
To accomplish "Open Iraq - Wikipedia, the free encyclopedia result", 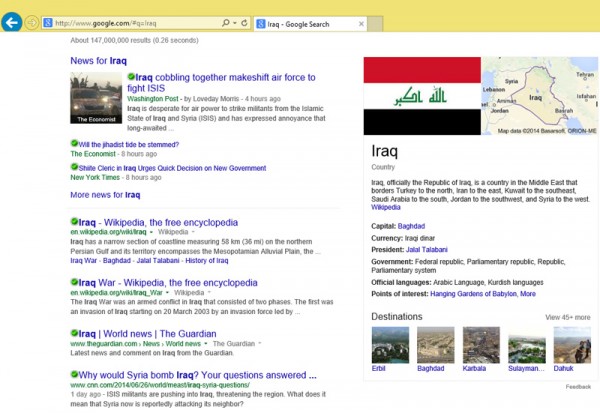I will pyautogui.click(x=158, y=222).
